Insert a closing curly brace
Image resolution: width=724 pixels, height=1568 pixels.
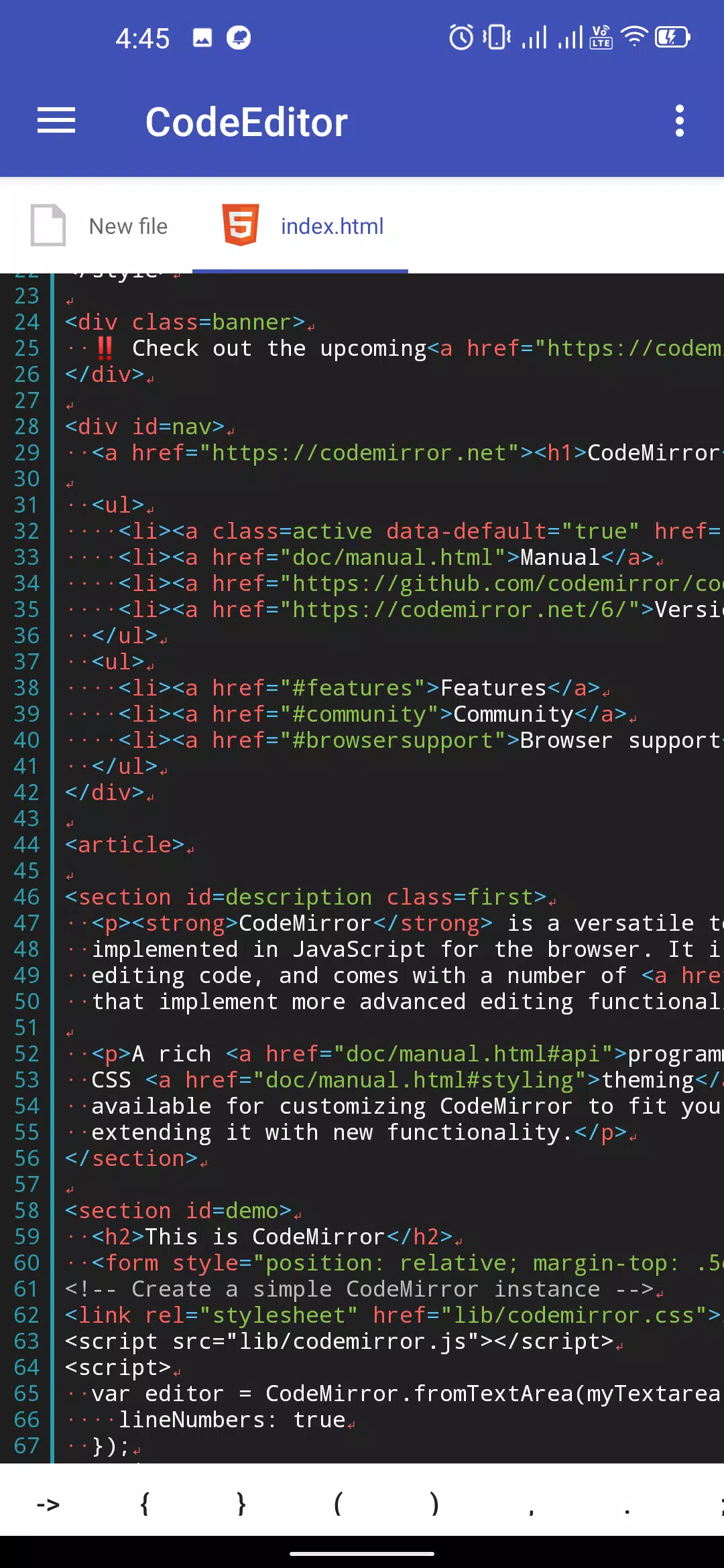(x=241, y=1504)
